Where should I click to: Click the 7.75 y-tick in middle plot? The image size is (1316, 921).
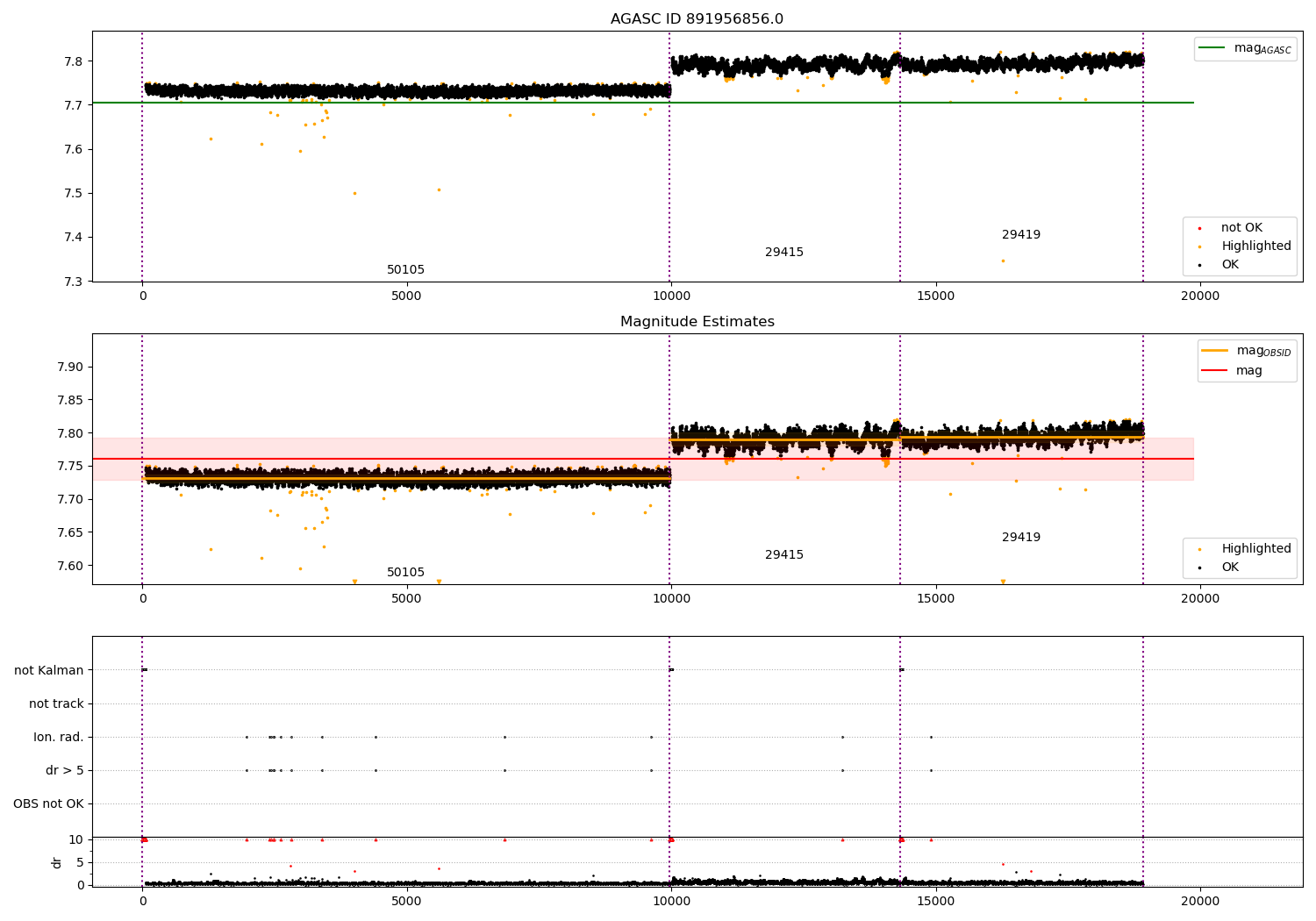tap(71, 467)
